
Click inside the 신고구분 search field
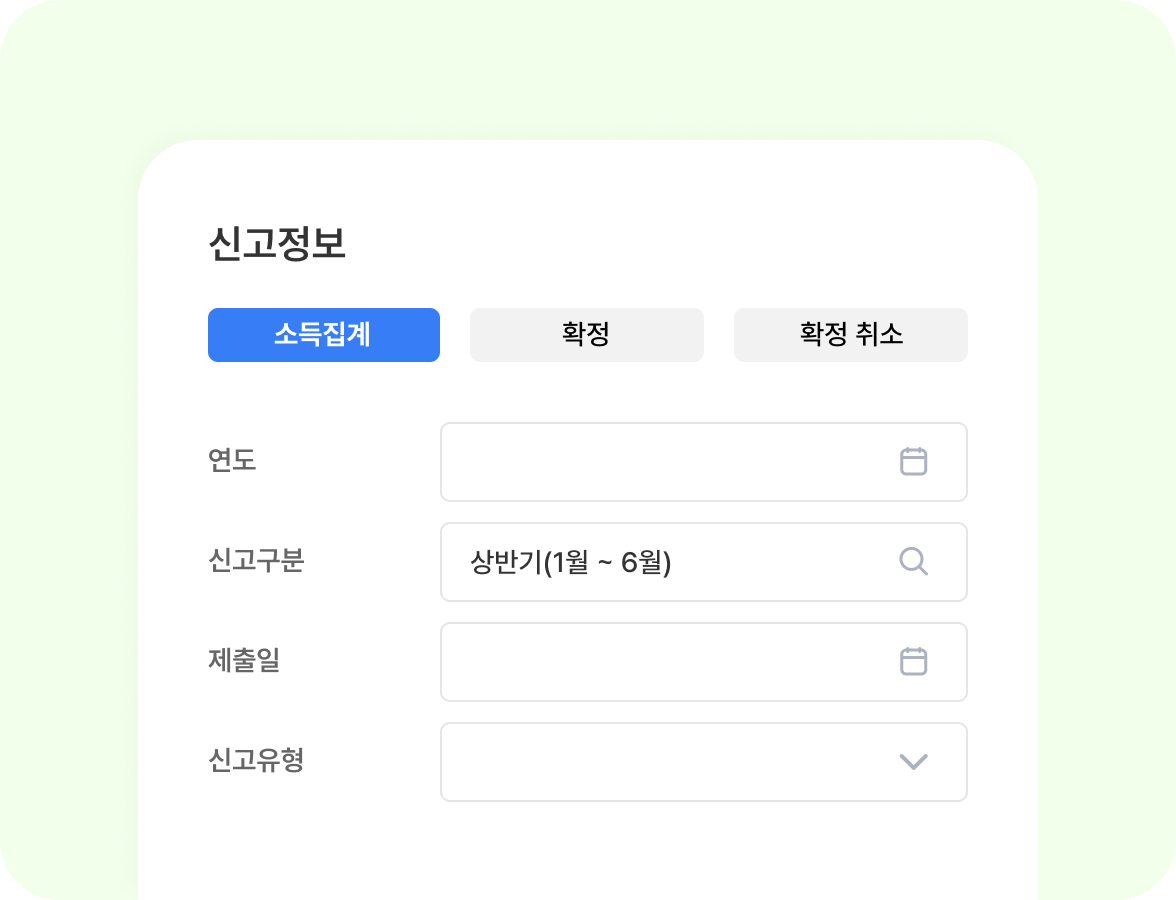[780, 562]
